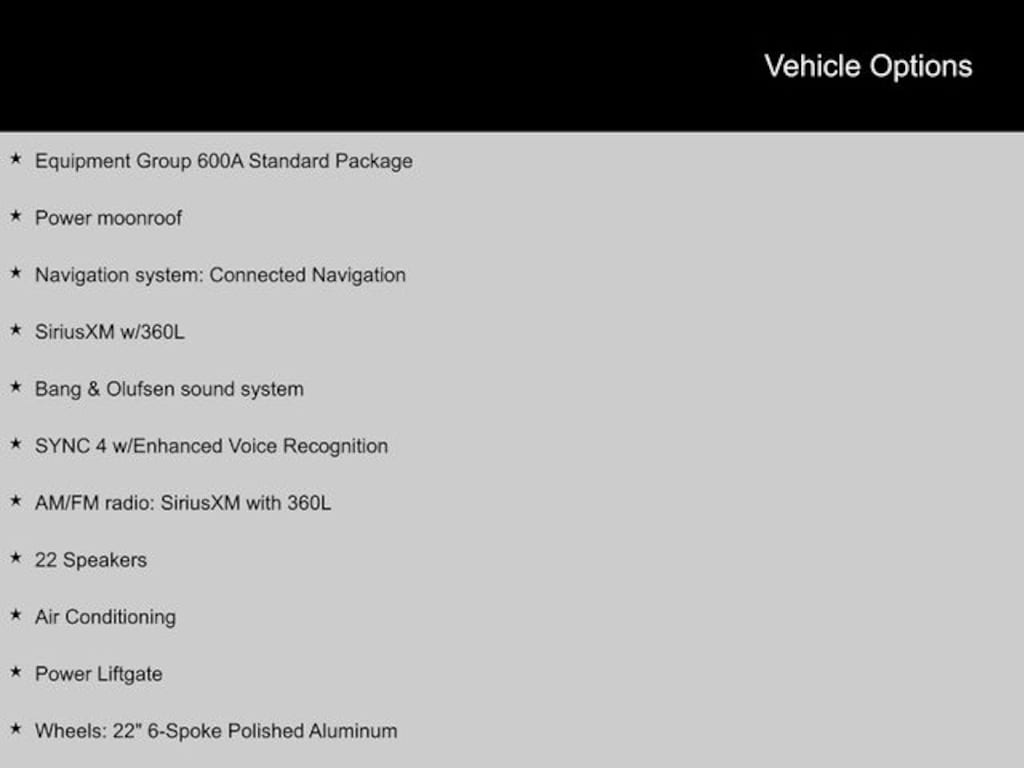Viewport: 1024px width, 768px height.
Task: Click the SiriusXM w/360L option text
Action: [109, 332]
